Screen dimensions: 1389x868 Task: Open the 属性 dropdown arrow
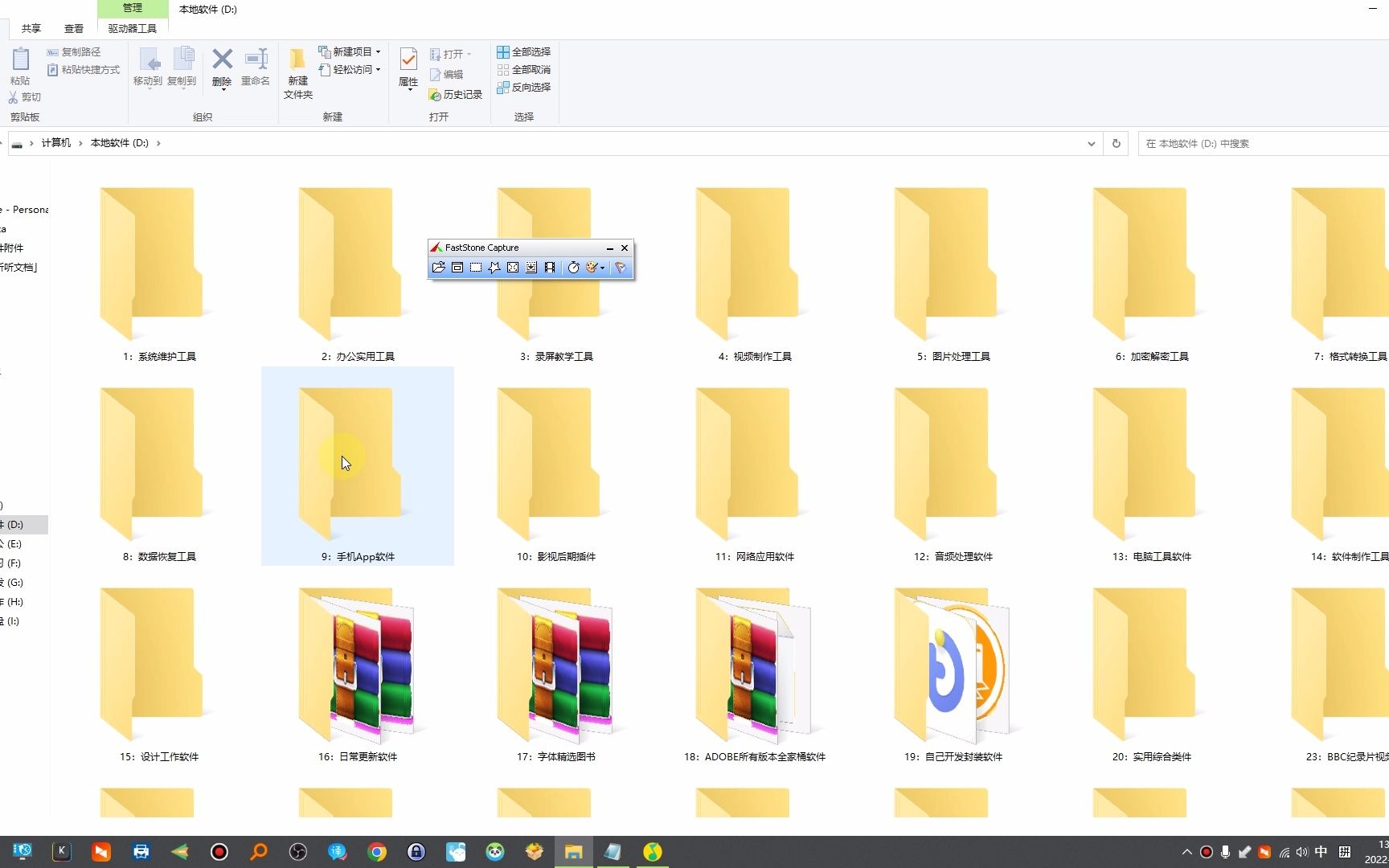(408, 90)
